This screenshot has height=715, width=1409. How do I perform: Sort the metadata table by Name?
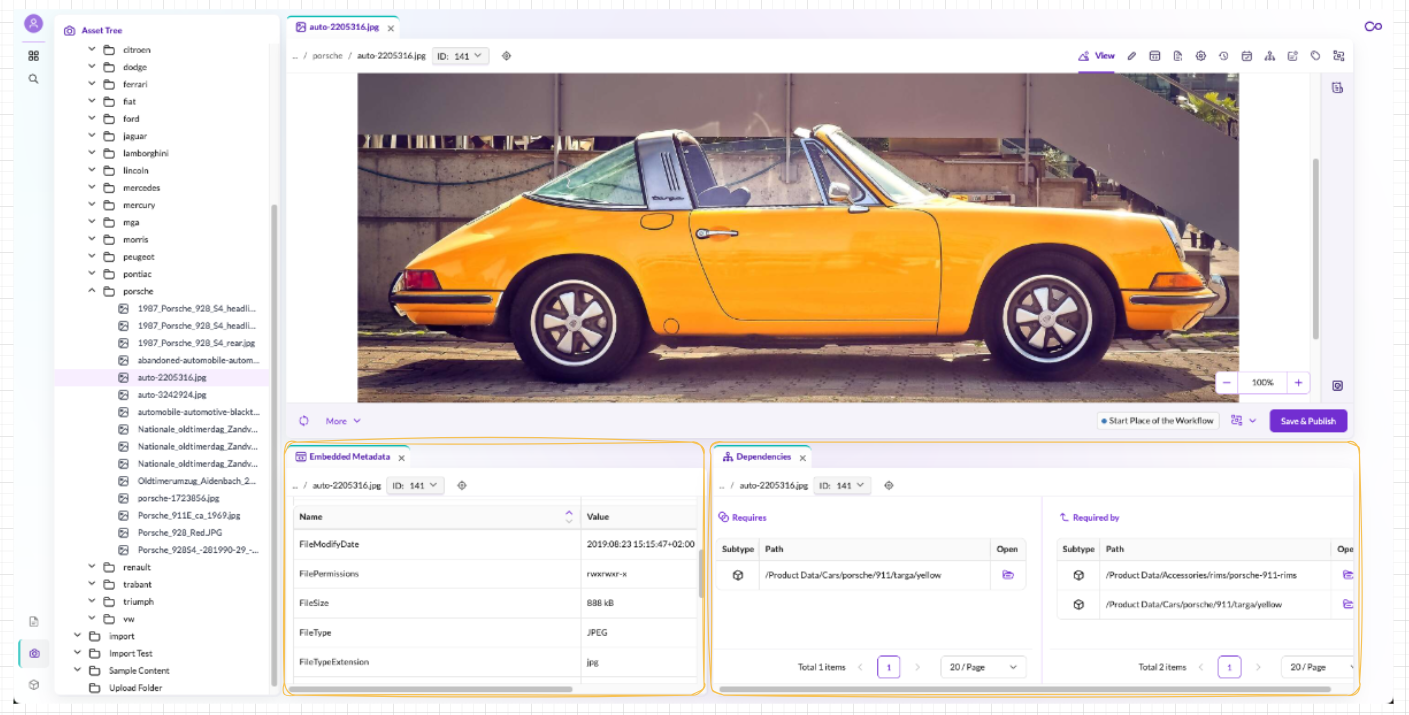point(569,516)
